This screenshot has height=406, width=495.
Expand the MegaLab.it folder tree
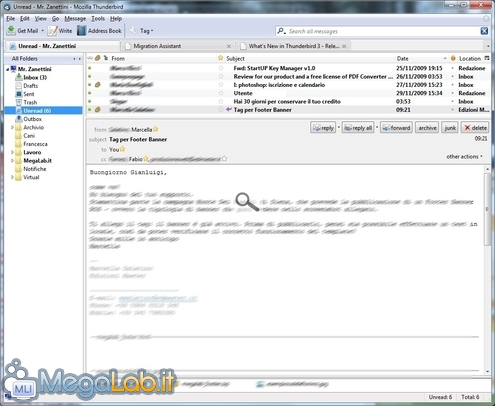12,161
